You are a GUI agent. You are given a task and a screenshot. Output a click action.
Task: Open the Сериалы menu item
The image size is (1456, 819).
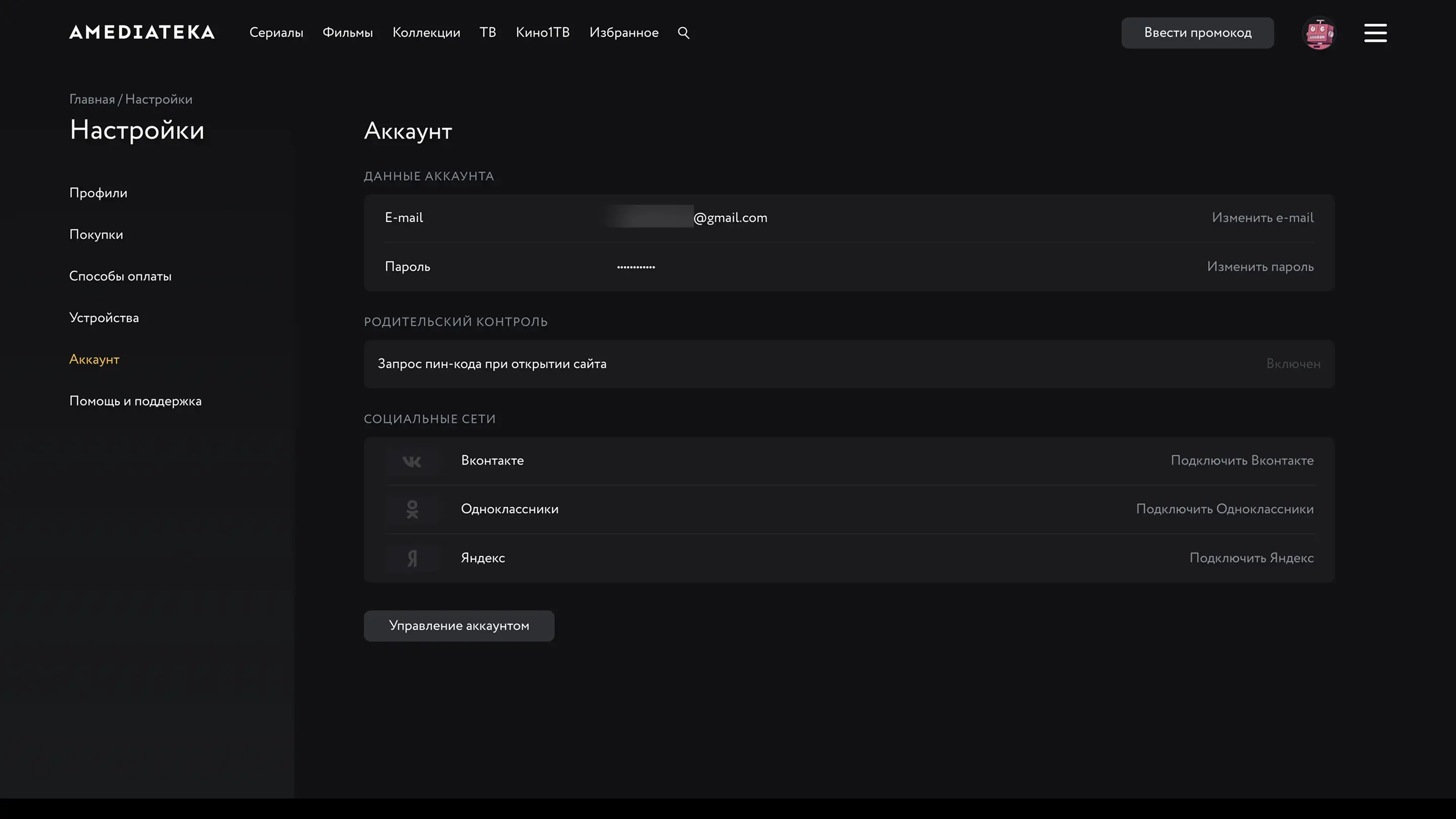pos(276,33)
